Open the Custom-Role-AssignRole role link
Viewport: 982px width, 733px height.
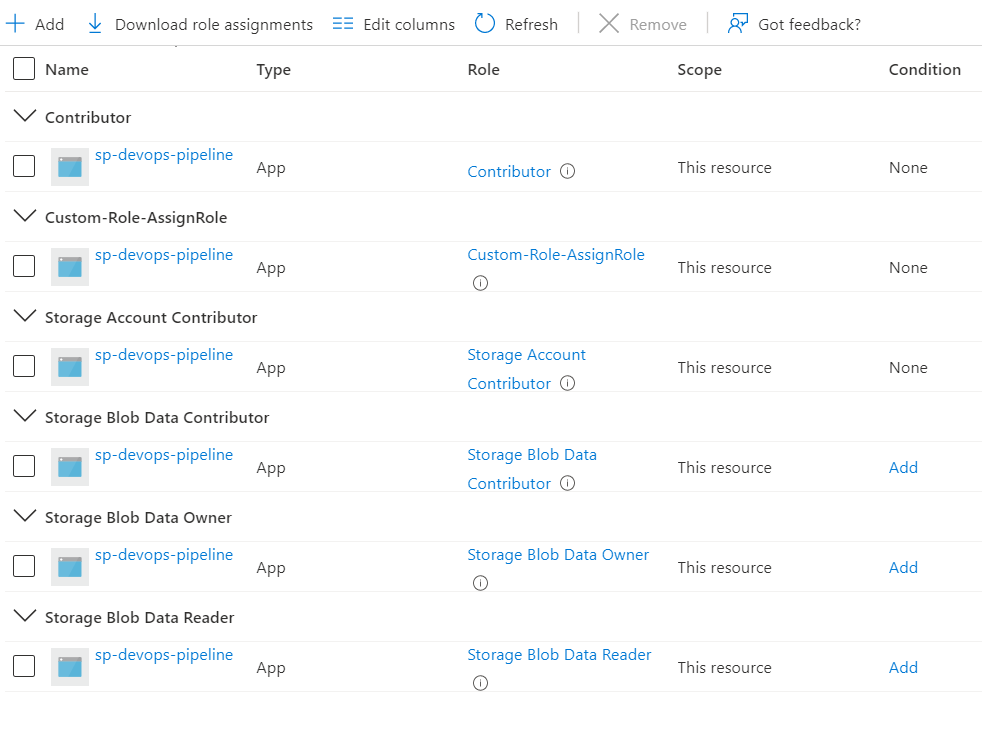(556, 255)
